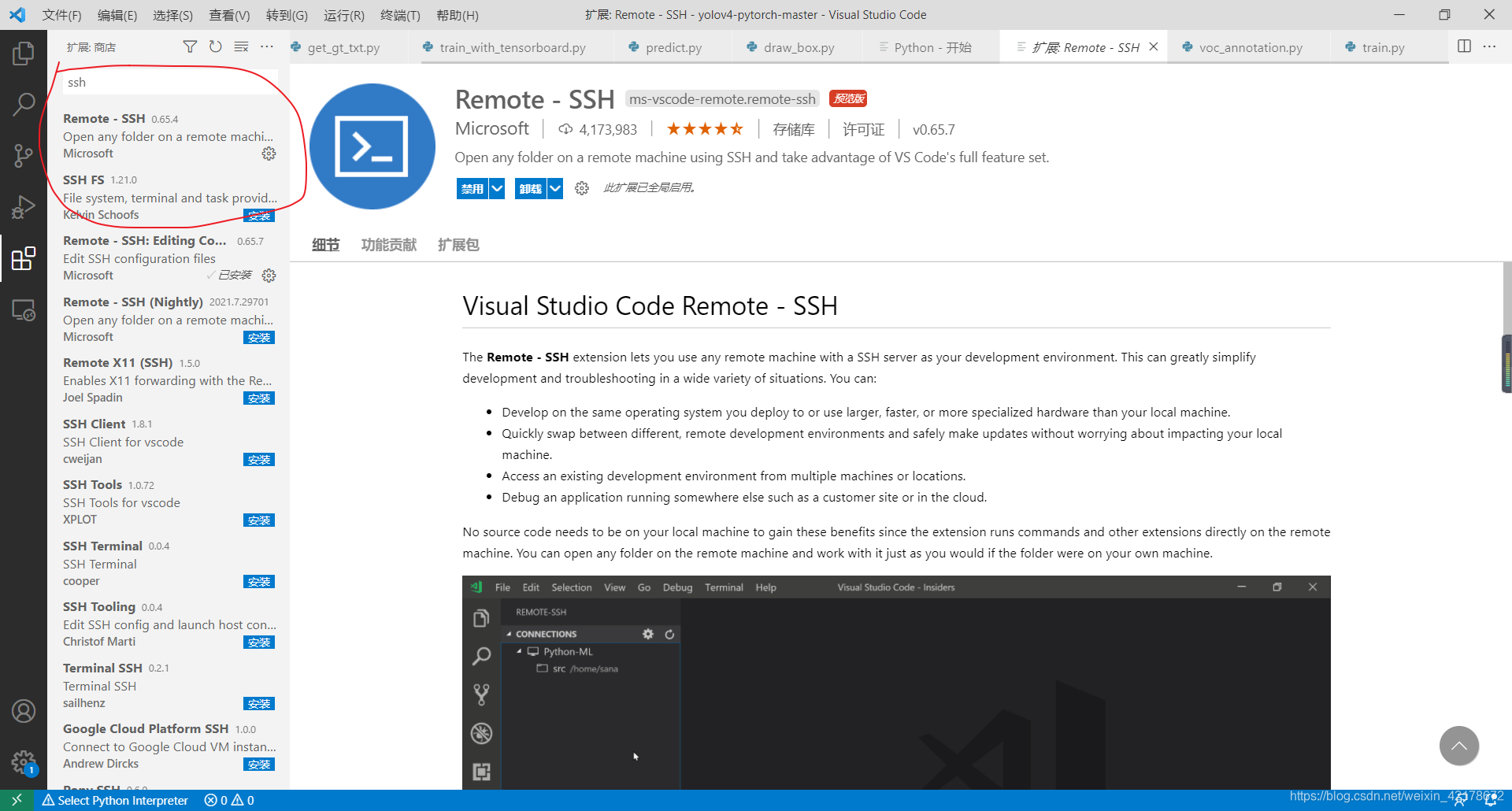1512x811 pixels.
Task: Open the Explorer view in activity bar
Action: 24,54
